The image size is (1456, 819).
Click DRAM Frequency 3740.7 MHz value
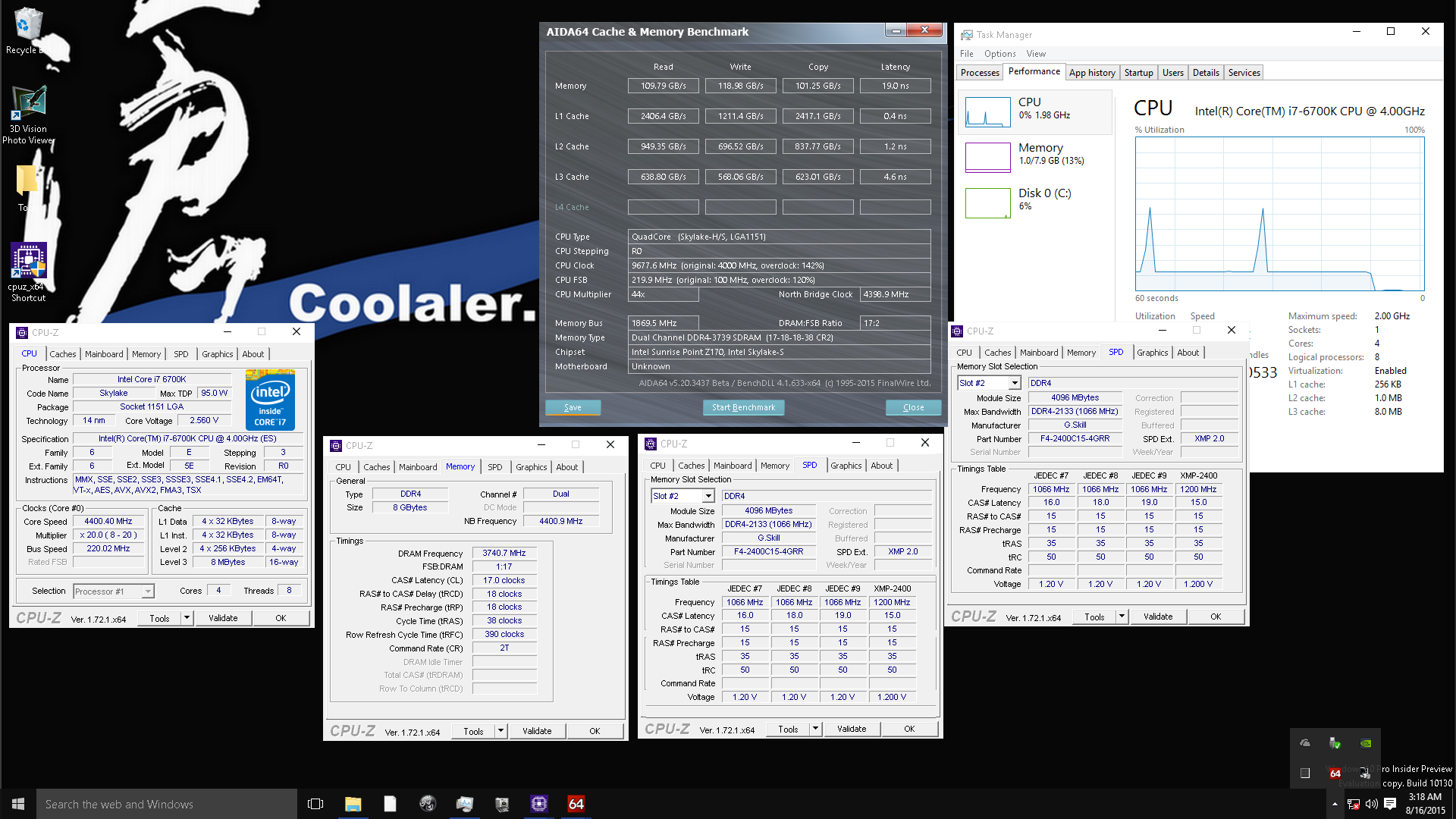[504, 553]
